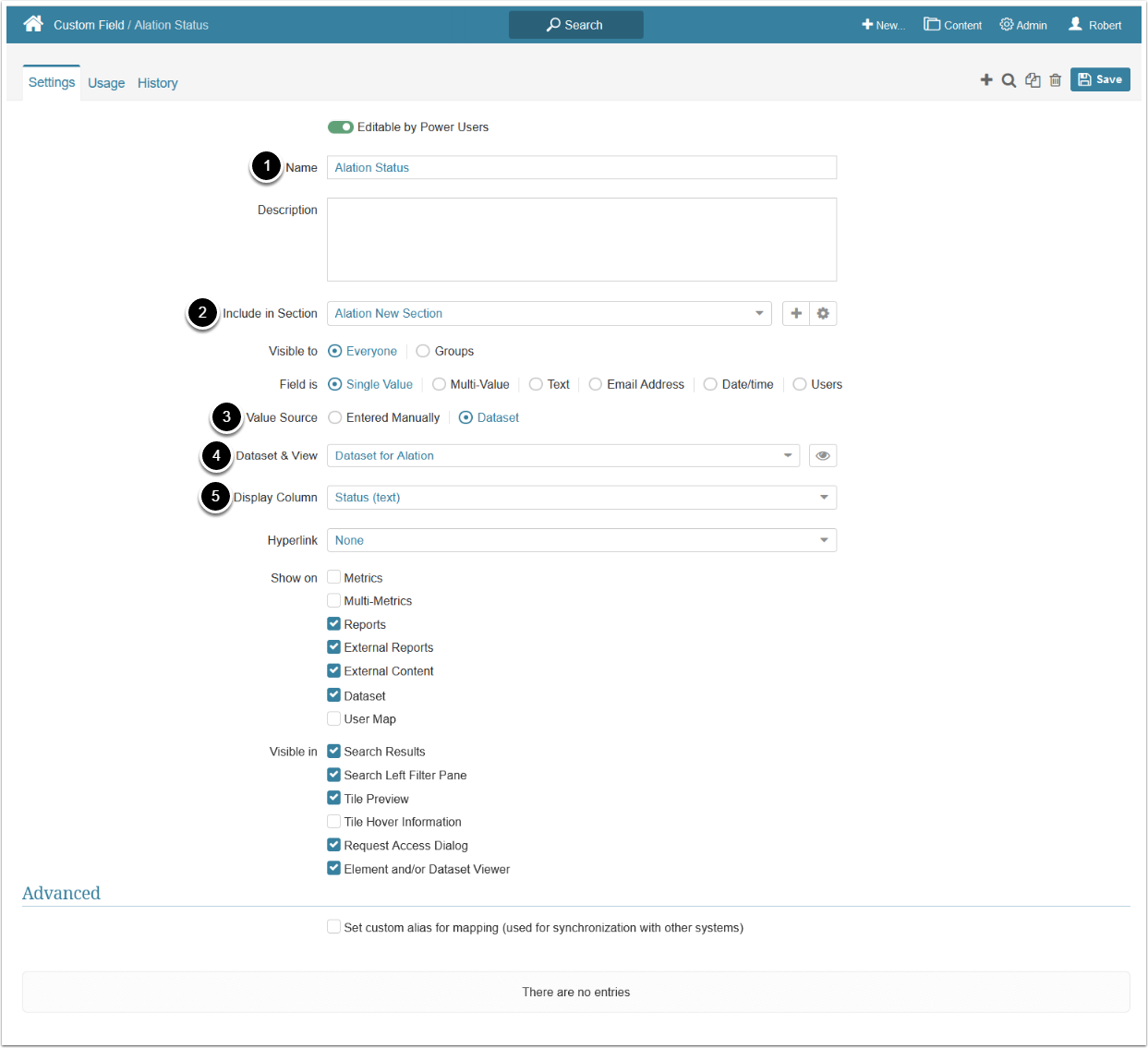
Task: Enable the Metrics checkbox
Action: pos(334,578)
